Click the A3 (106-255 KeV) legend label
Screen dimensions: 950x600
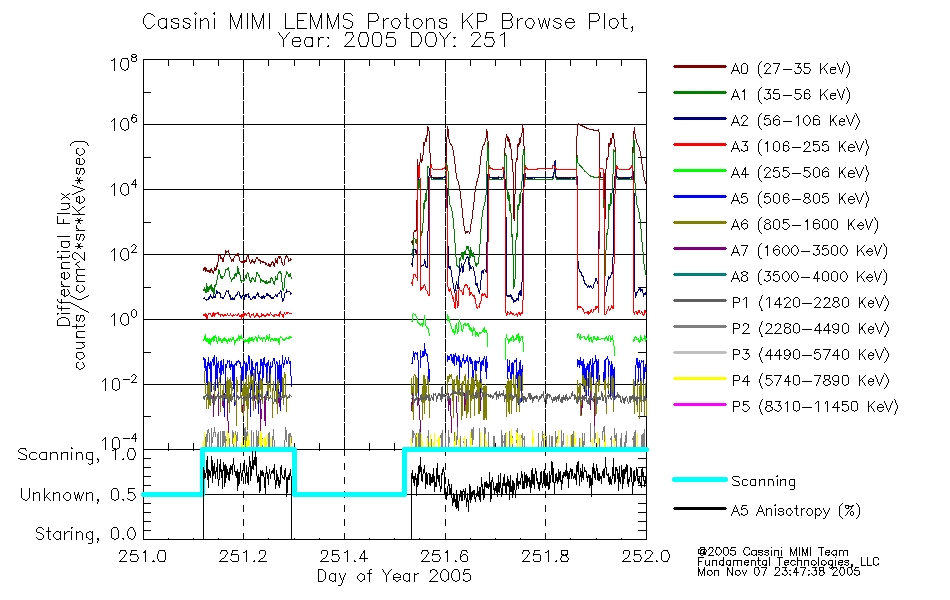click(800, 147)
